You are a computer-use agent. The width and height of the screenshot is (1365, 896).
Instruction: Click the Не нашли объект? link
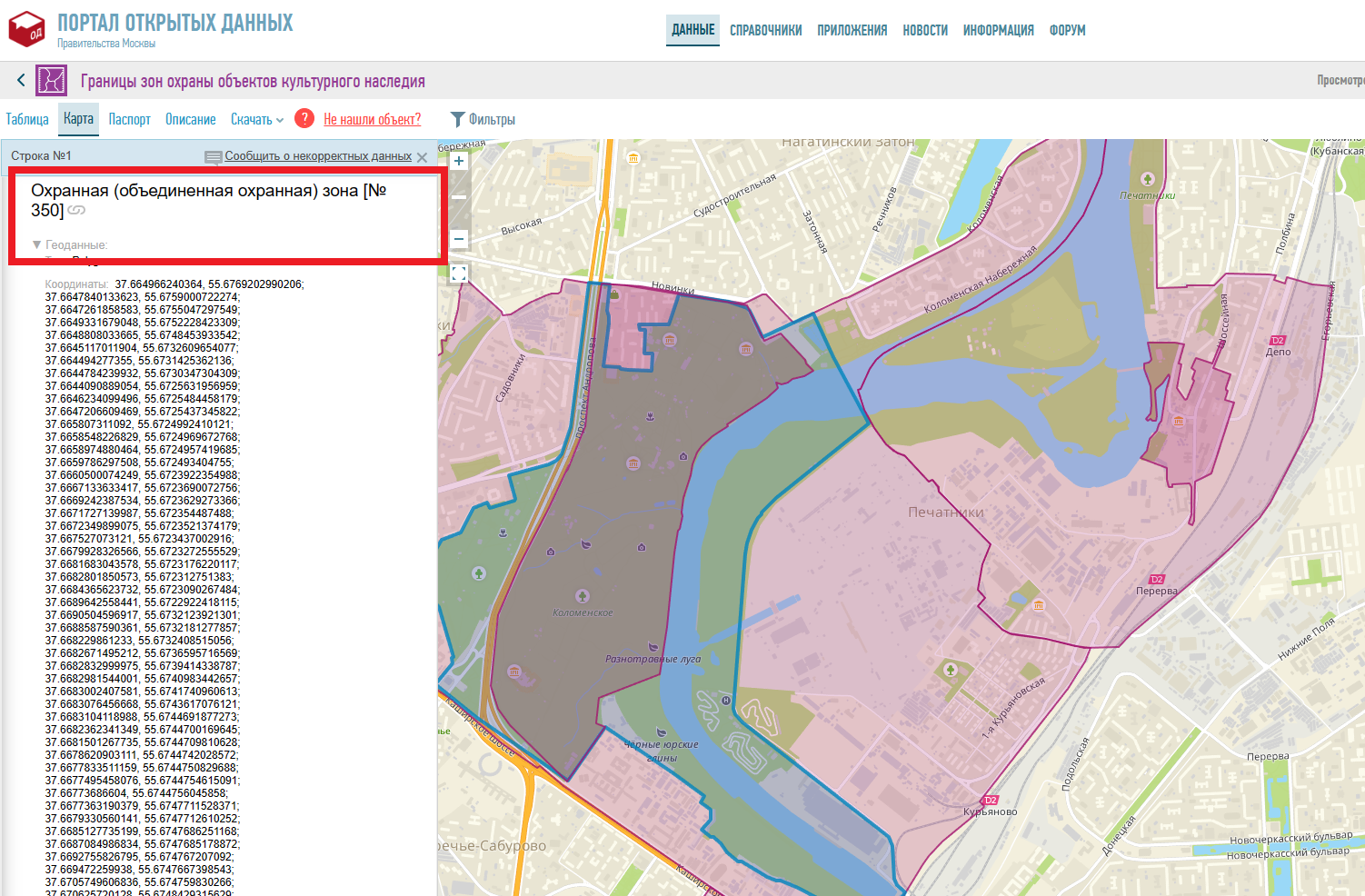[x=372, y=119]
